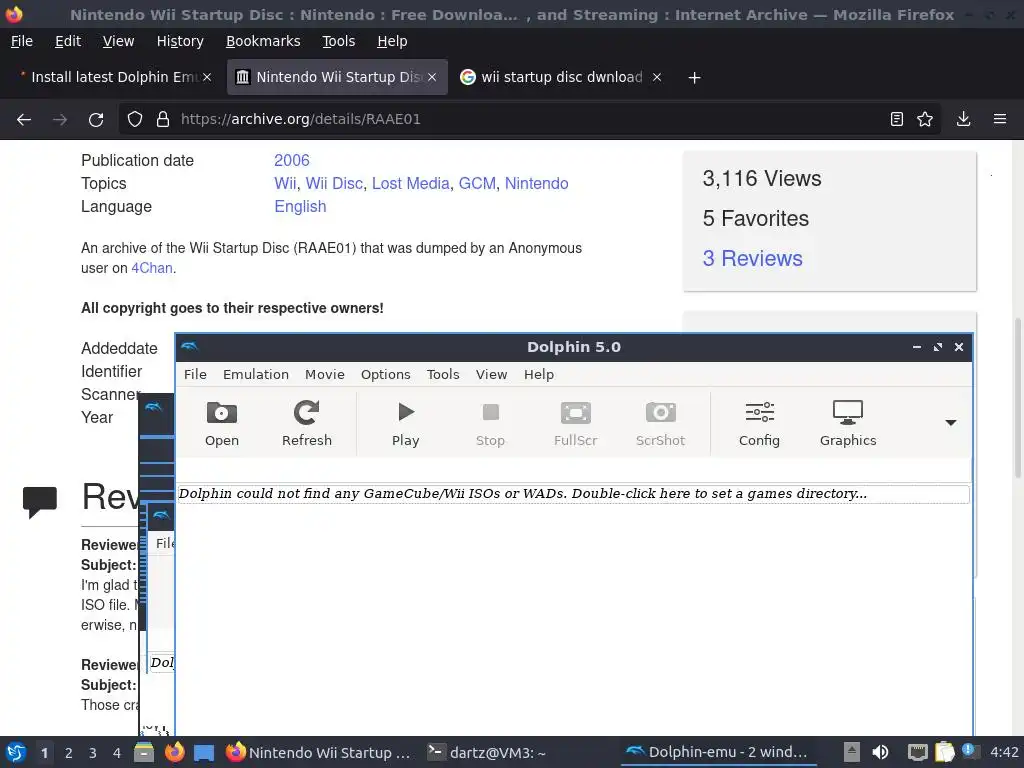The height and width of the screenshot is (768, 1024).
Task: Open Dolphin Config settings
Action: (759, 423)
